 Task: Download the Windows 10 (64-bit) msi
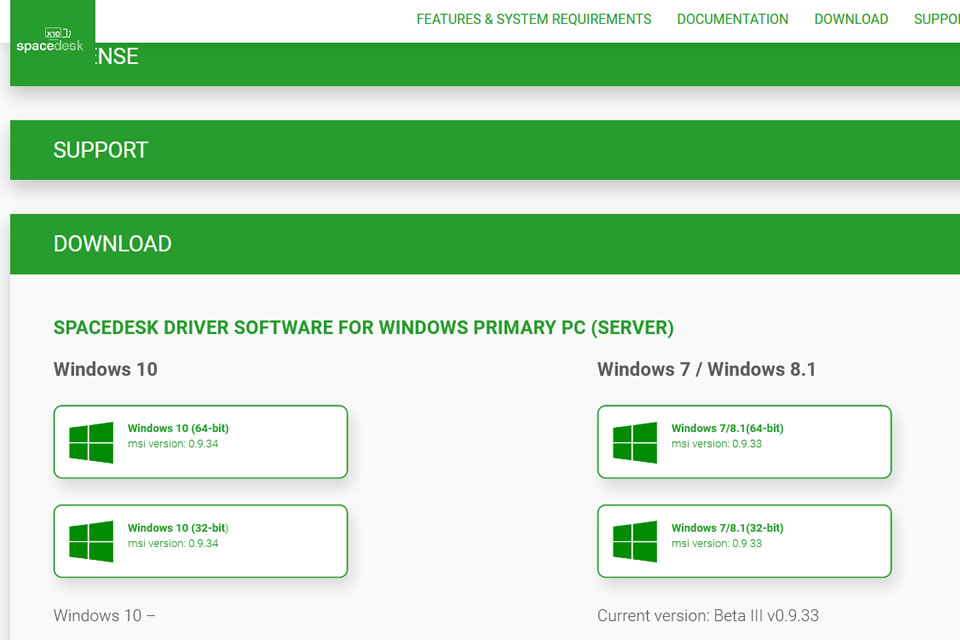pos(201,442)
